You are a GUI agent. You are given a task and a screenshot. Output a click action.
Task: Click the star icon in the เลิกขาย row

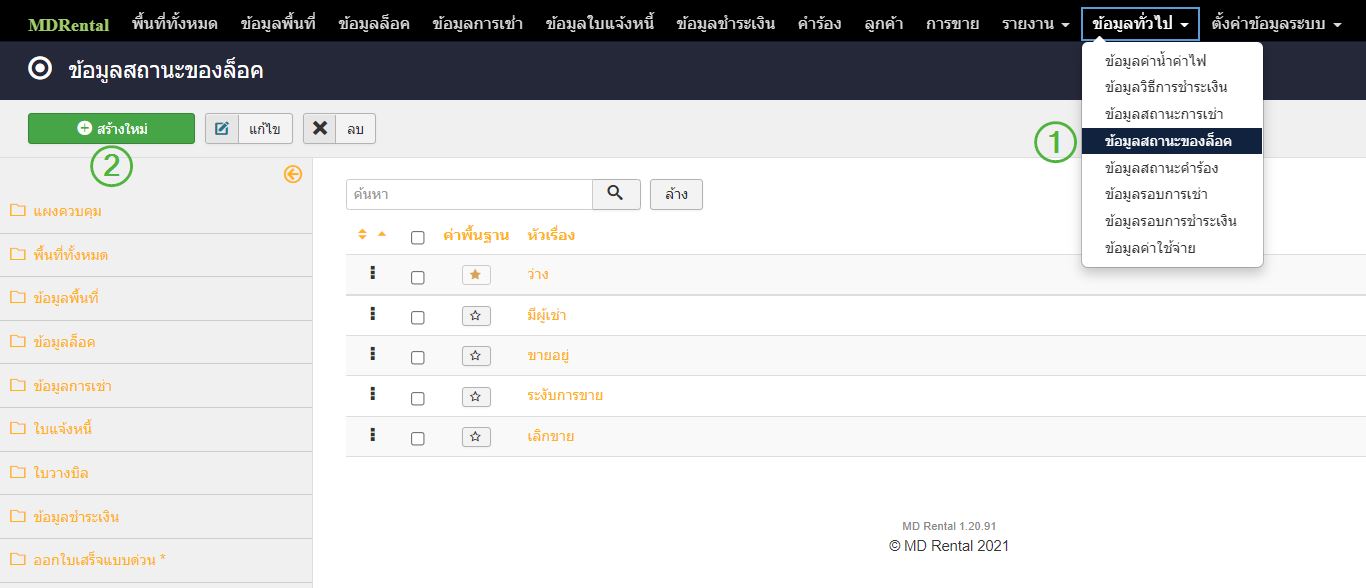point(476,437)
